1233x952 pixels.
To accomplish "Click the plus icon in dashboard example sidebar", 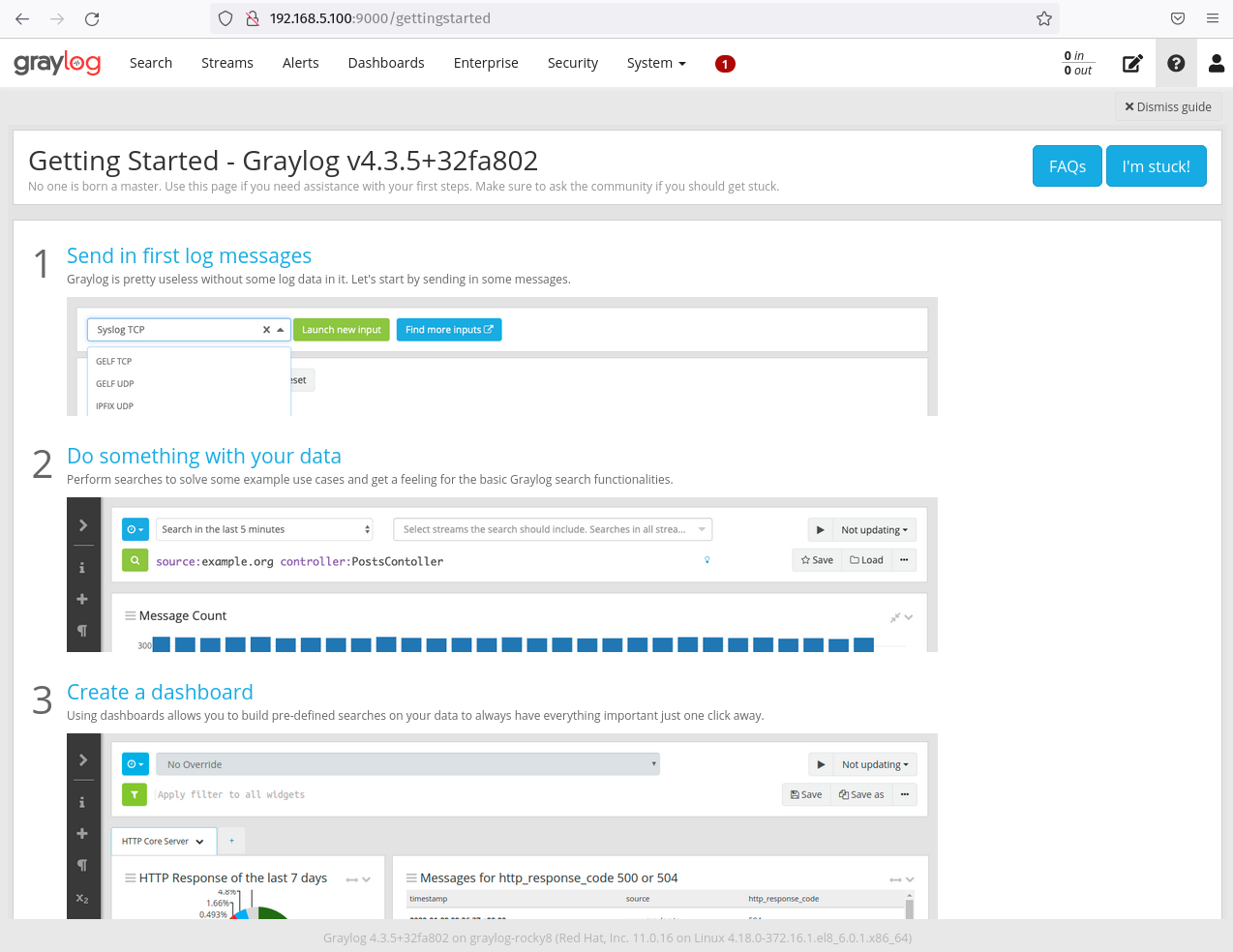I will 82,834.
